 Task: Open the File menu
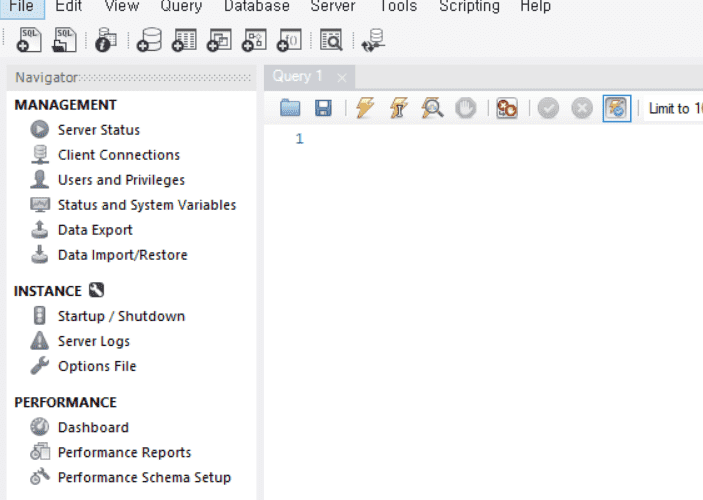[22, 6]
